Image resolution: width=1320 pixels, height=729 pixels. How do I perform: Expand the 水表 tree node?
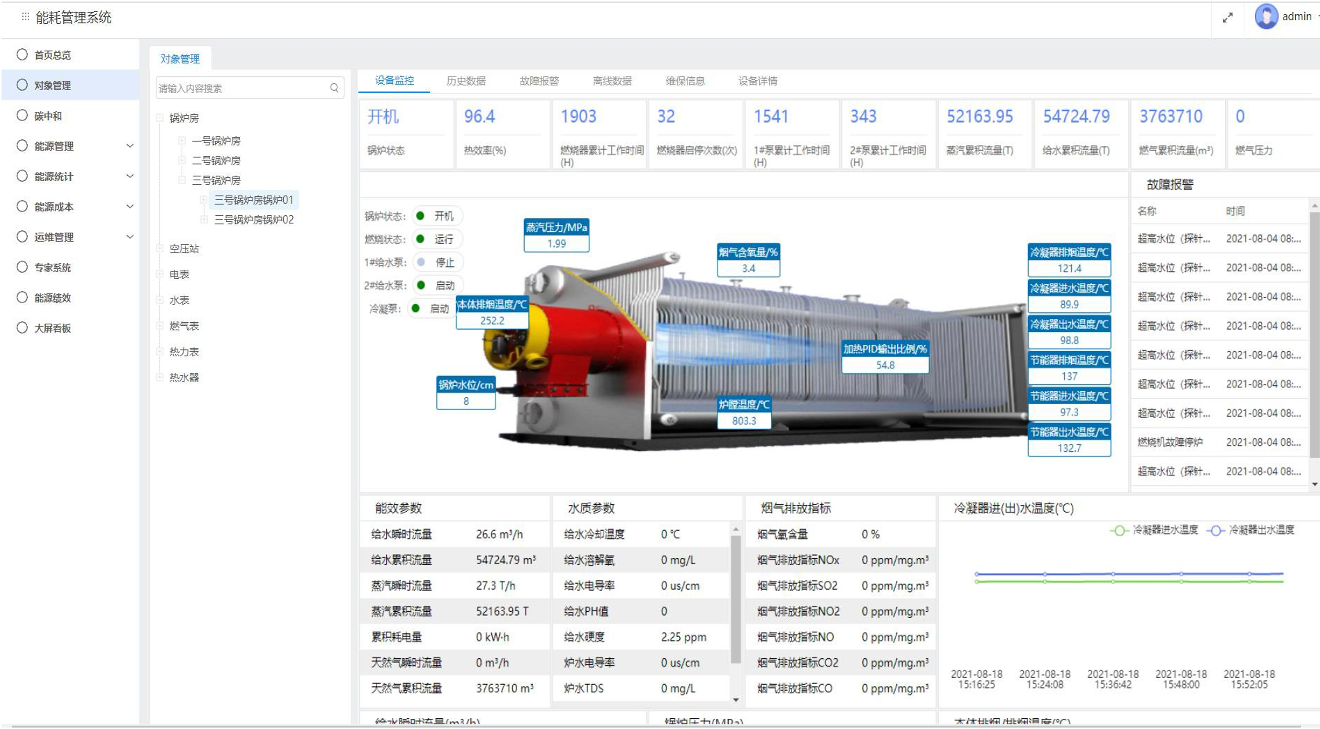[160, 300]
